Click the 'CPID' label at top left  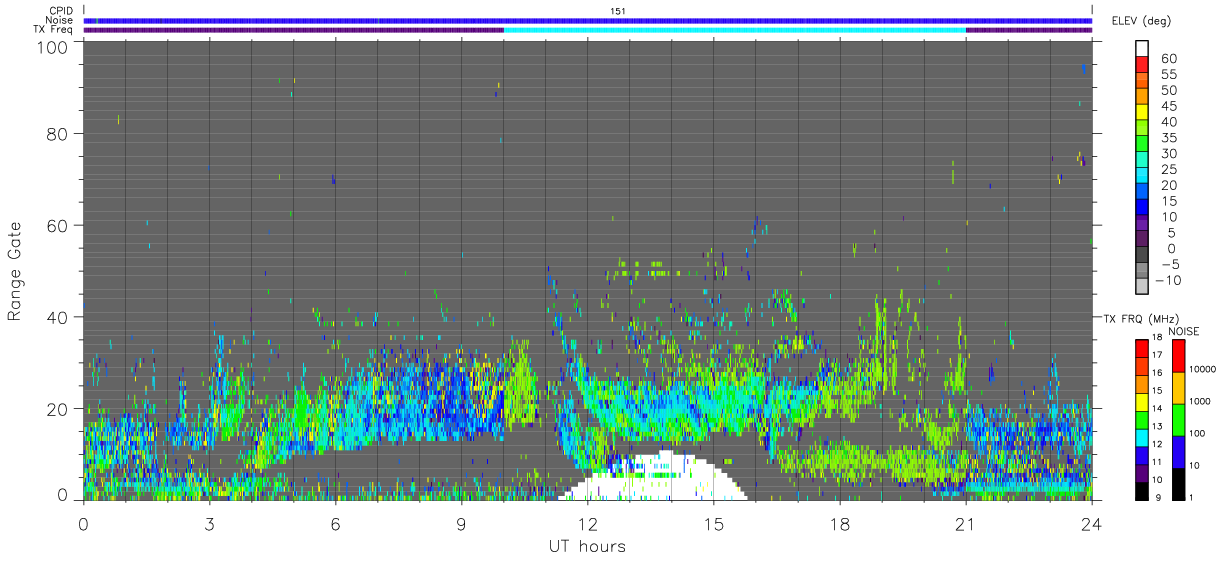[60, 10]
